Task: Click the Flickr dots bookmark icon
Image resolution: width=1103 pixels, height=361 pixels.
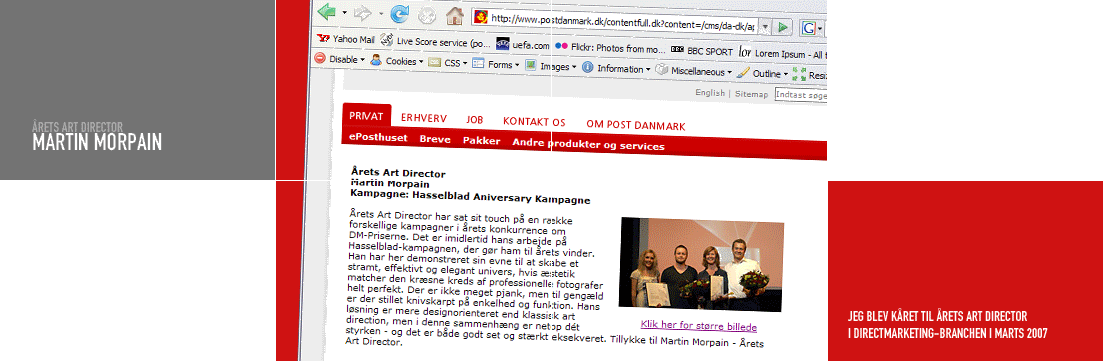Action: coord(561,46)
